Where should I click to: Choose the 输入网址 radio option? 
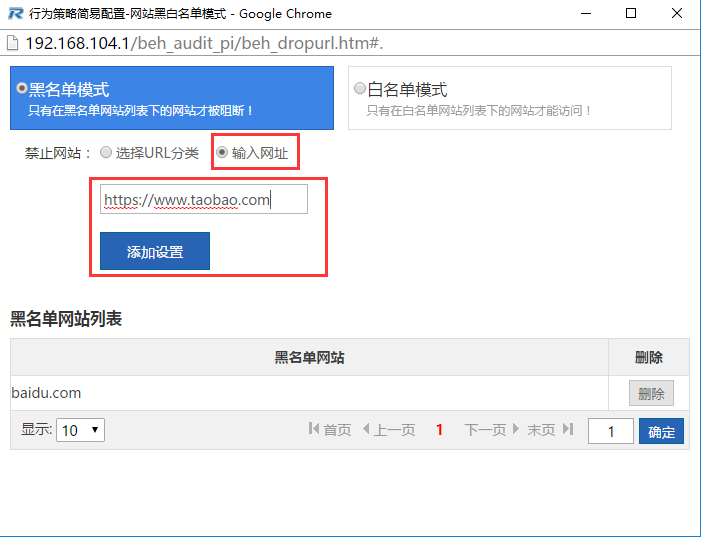click(x=222, y=153)
